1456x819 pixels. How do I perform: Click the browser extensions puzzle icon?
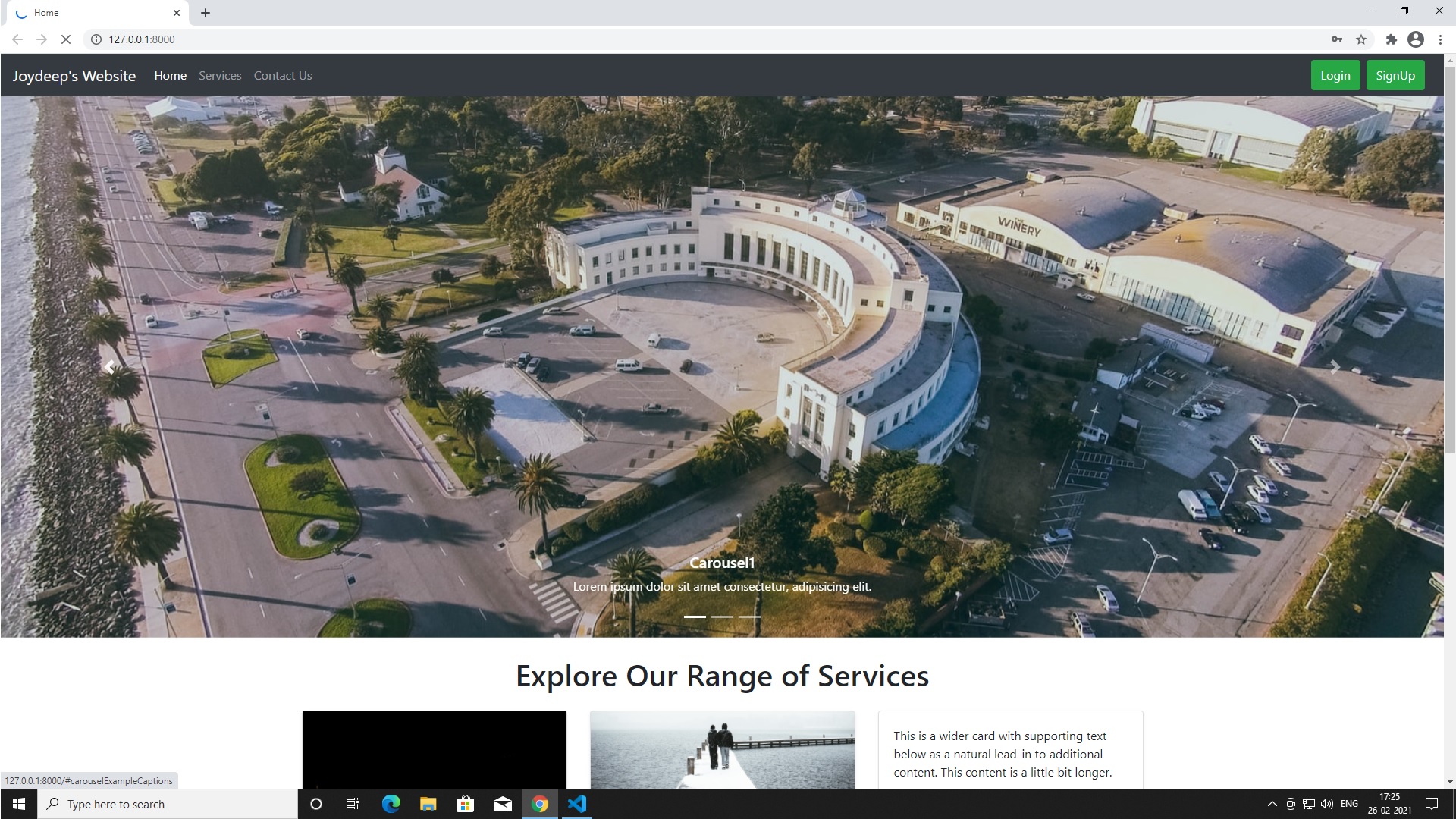tap(1391, 39)
